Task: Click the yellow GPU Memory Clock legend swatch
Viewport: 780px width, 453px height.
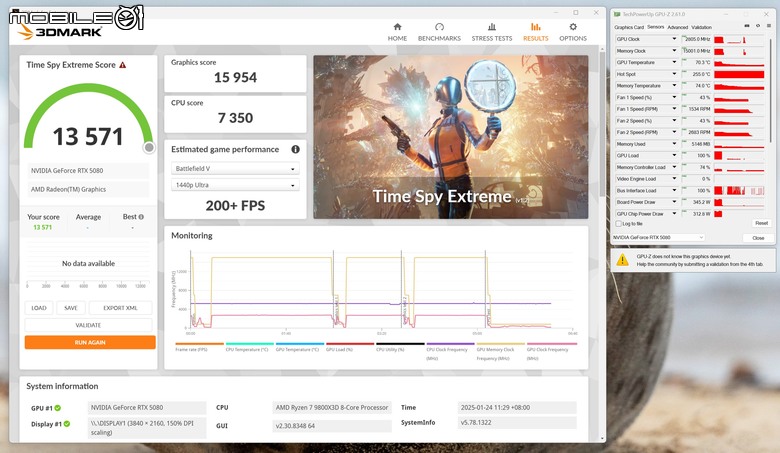Action: click(501, 344)
